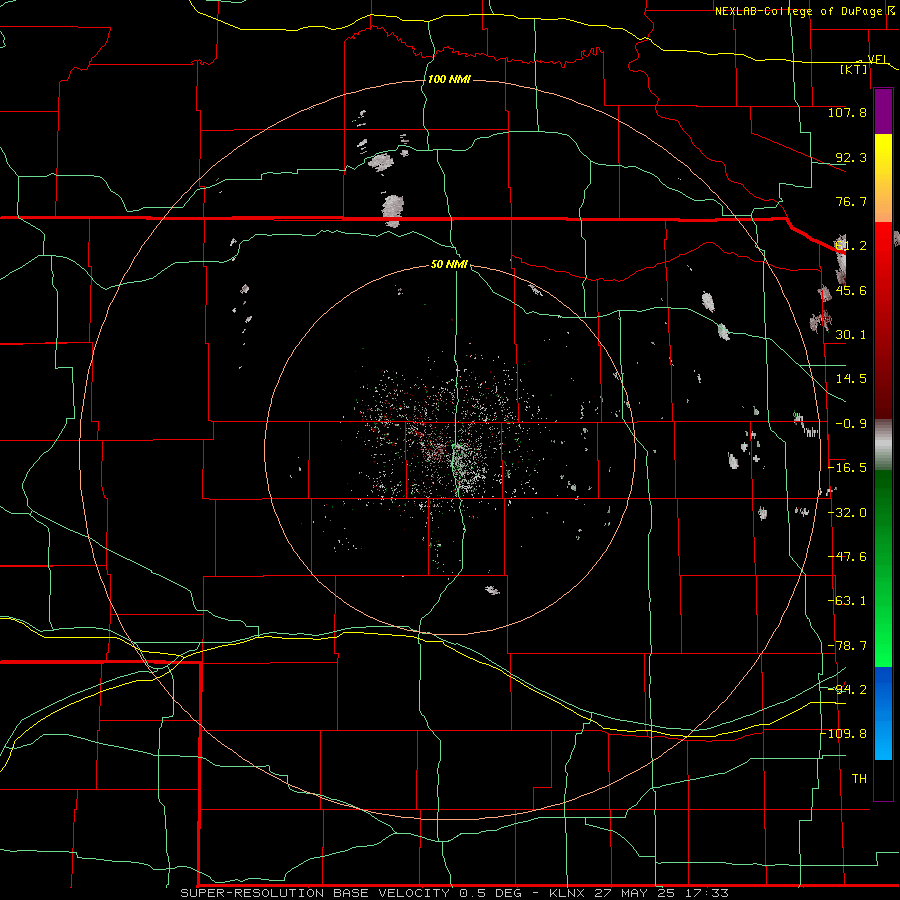Click SUPER-RESOLUTION BASE VELOCITY in footer

pos(315,893)
